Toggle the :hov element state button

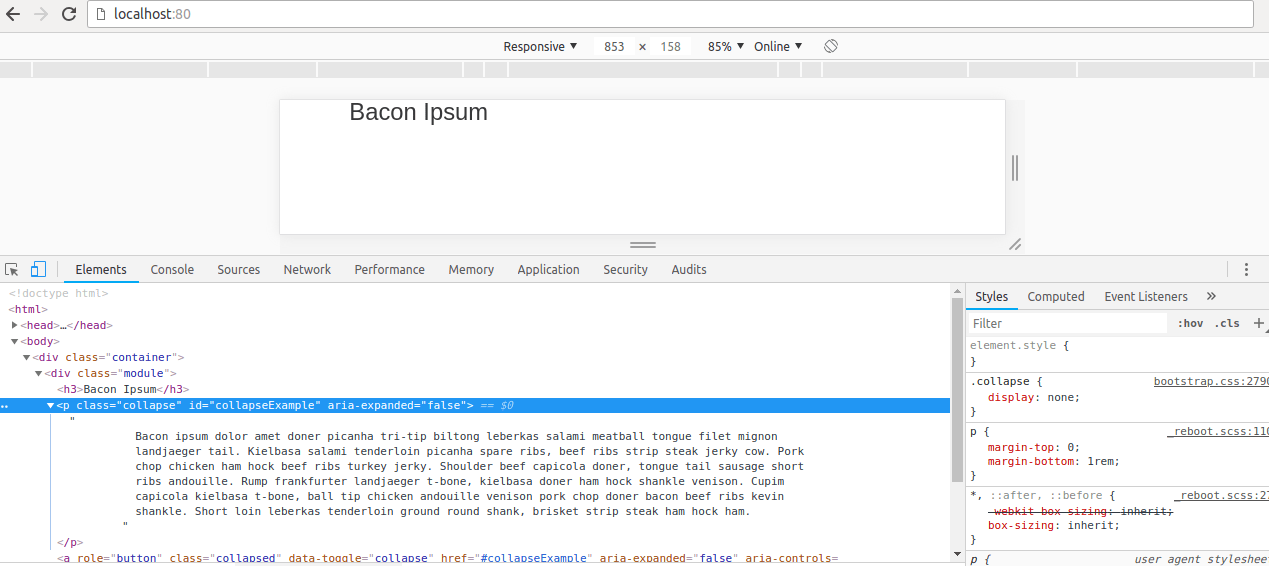click(1190, 324)
